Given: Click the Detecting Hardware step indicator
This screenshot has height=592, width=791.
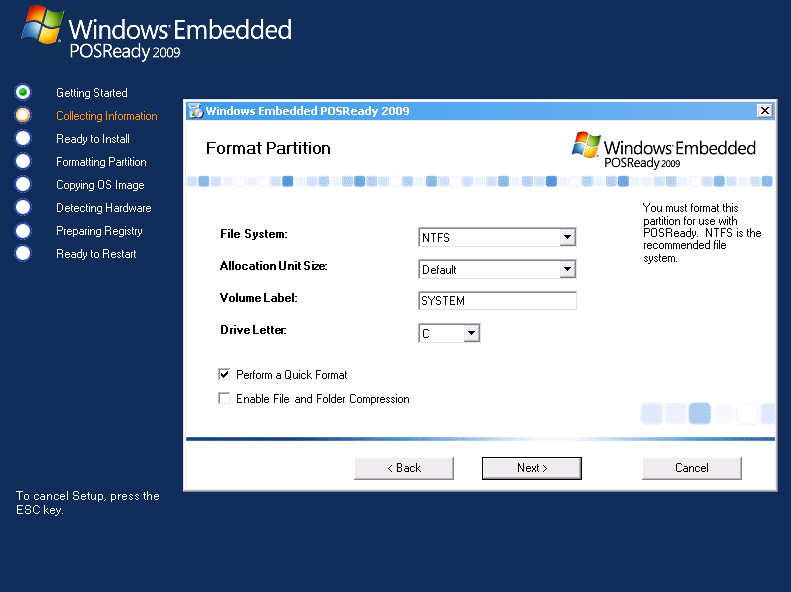Looking at the screenshot, I should [23, 207].
